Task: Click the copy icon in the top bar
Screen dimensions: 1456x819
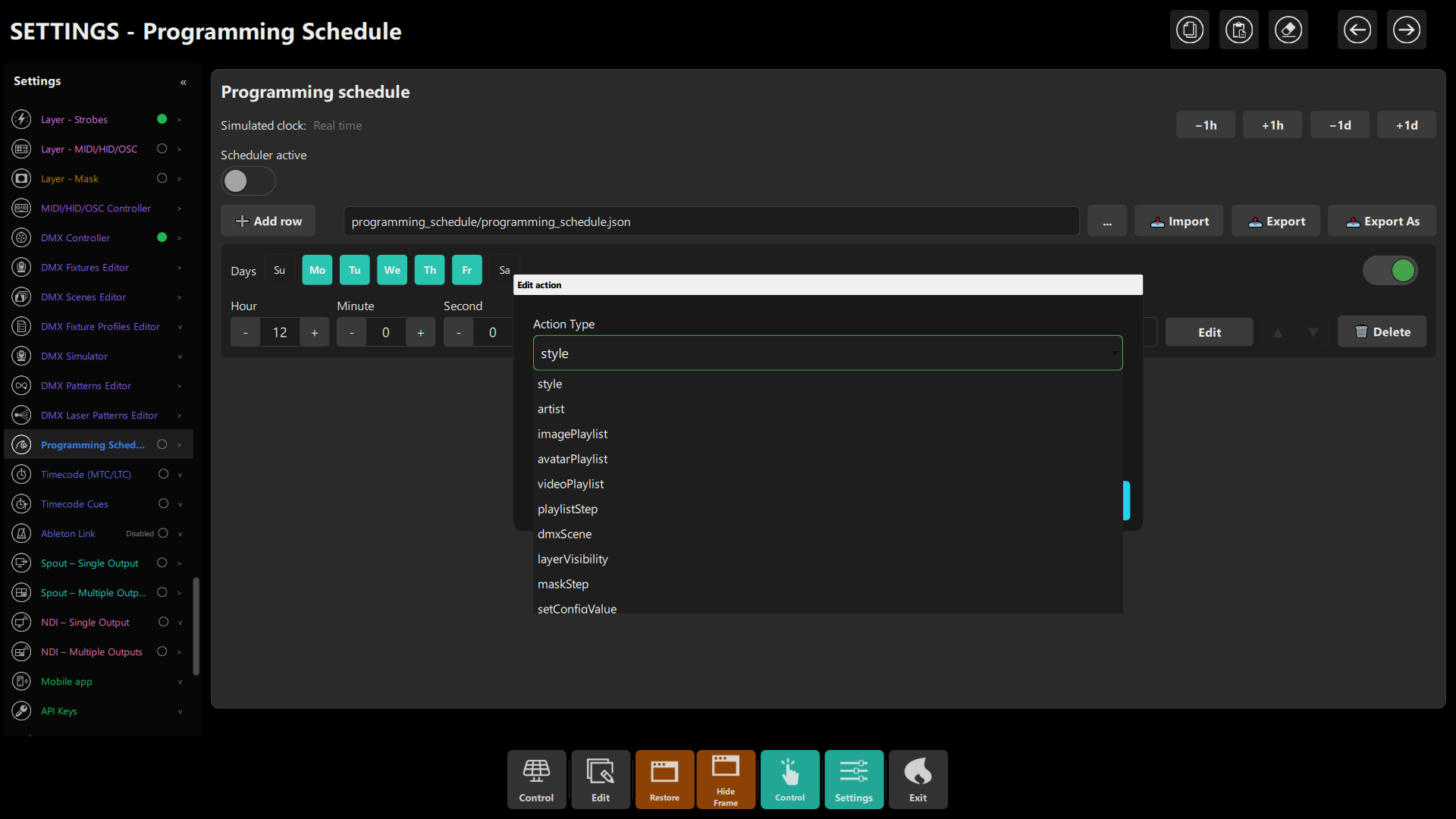Action: [x=1190, y=30]
